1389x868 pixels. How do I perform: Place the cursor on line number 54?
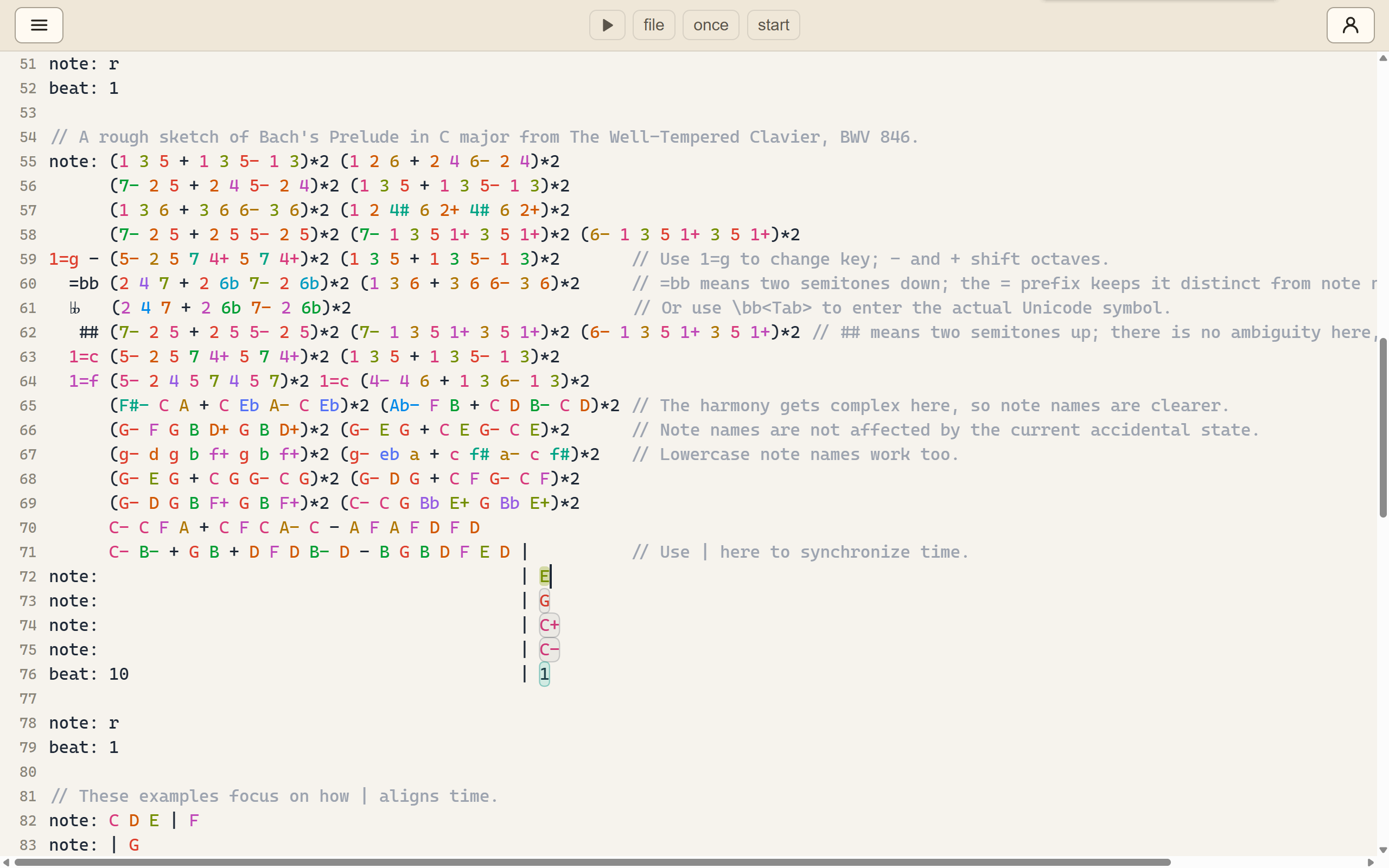click(x=28, y=137)
